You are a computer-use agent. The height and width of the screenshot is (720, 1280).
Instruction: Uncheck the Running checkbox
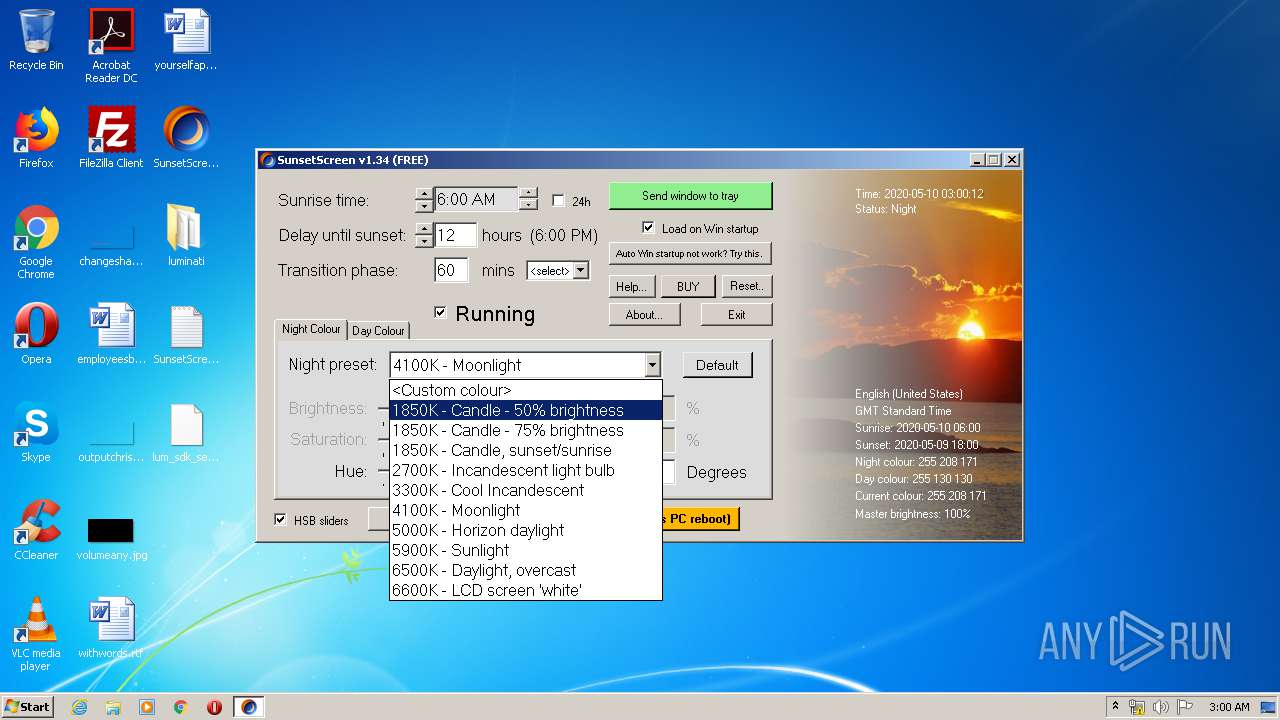click(440, 313)
